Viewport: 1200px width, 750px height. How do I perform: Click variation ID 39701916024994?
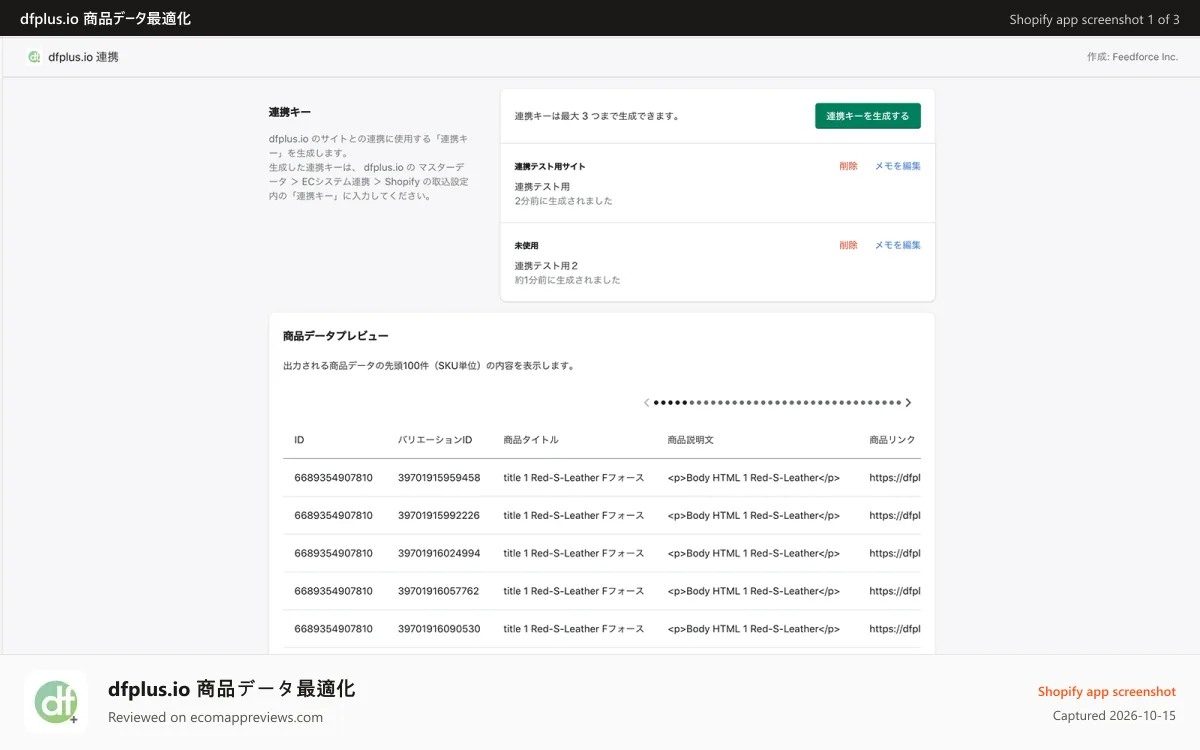click(439, 554)
